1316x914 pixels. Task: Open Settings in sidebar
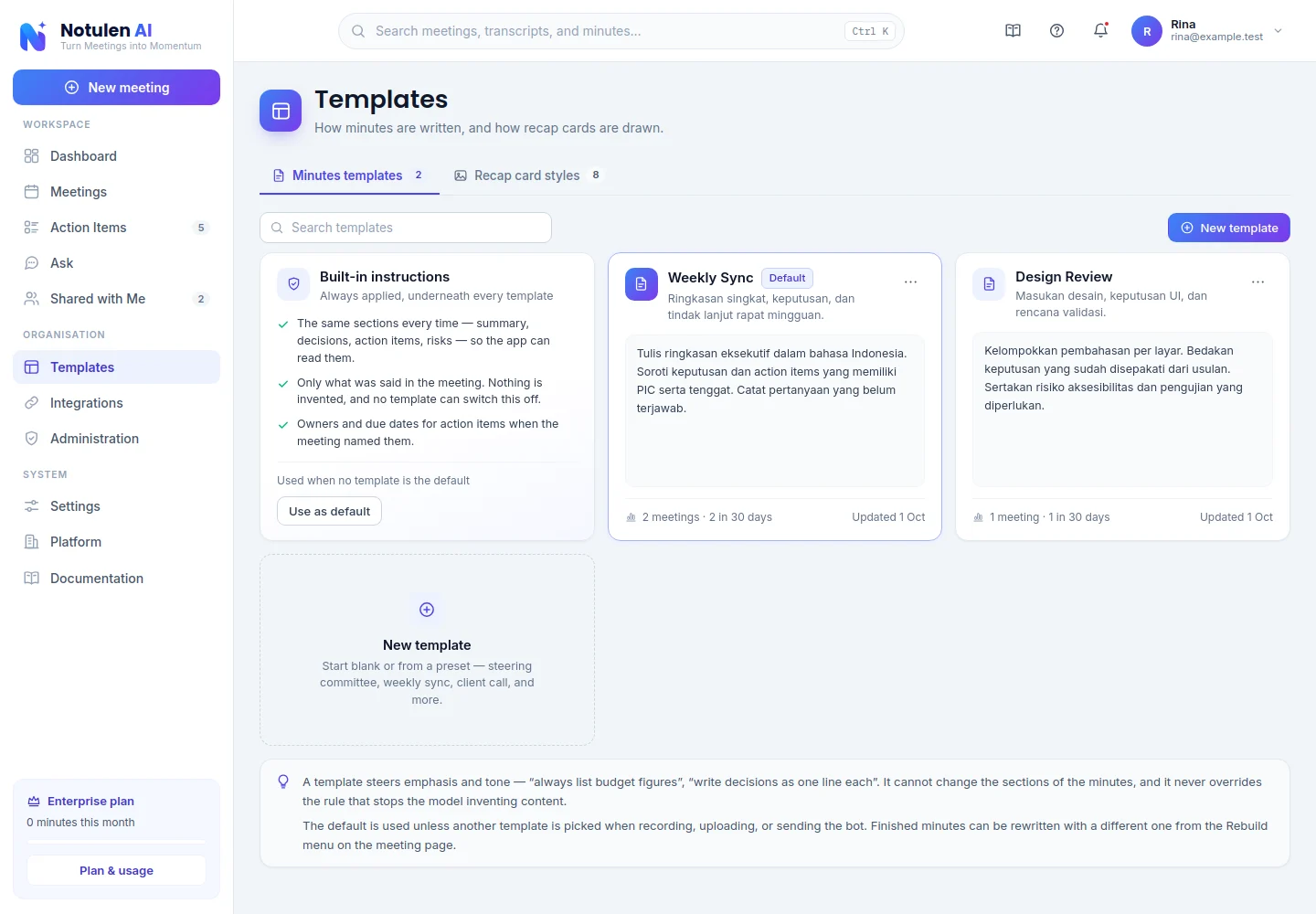[116, 506]
